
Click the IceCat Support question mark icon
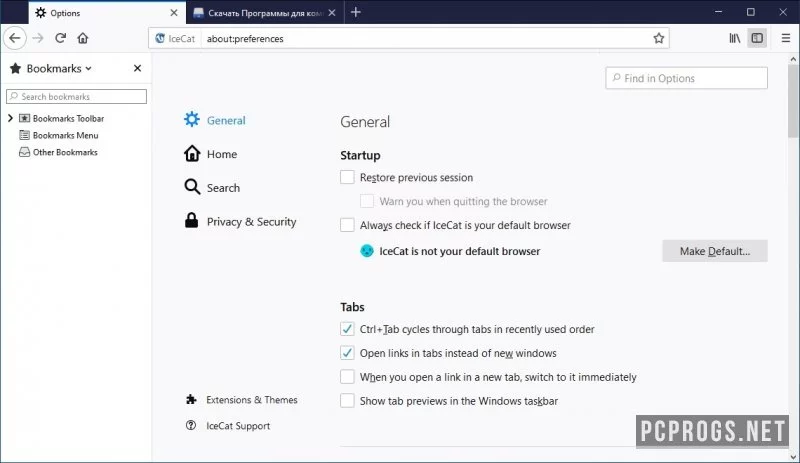point(191,425)
